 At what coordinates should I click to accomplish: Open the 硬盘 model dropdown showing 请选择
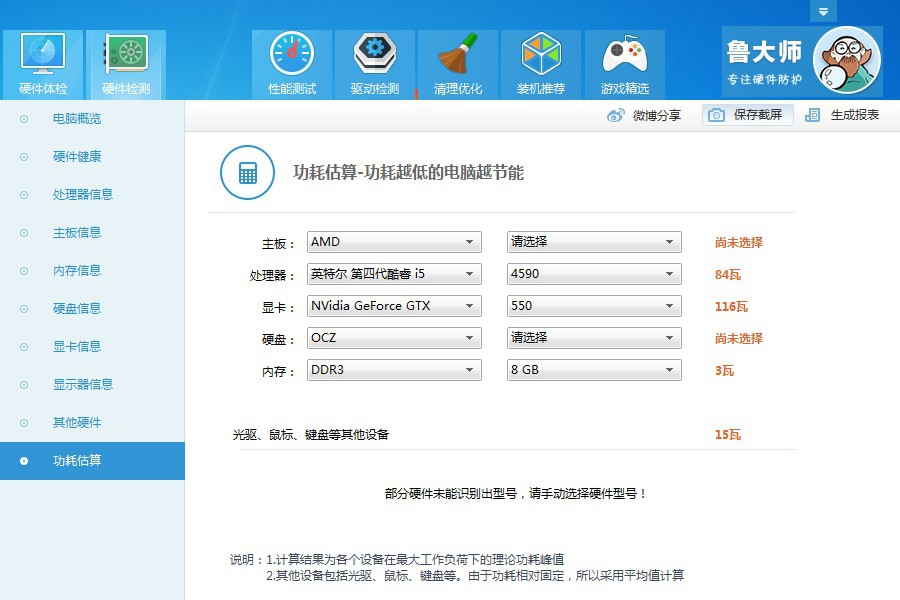click(594, 338)
